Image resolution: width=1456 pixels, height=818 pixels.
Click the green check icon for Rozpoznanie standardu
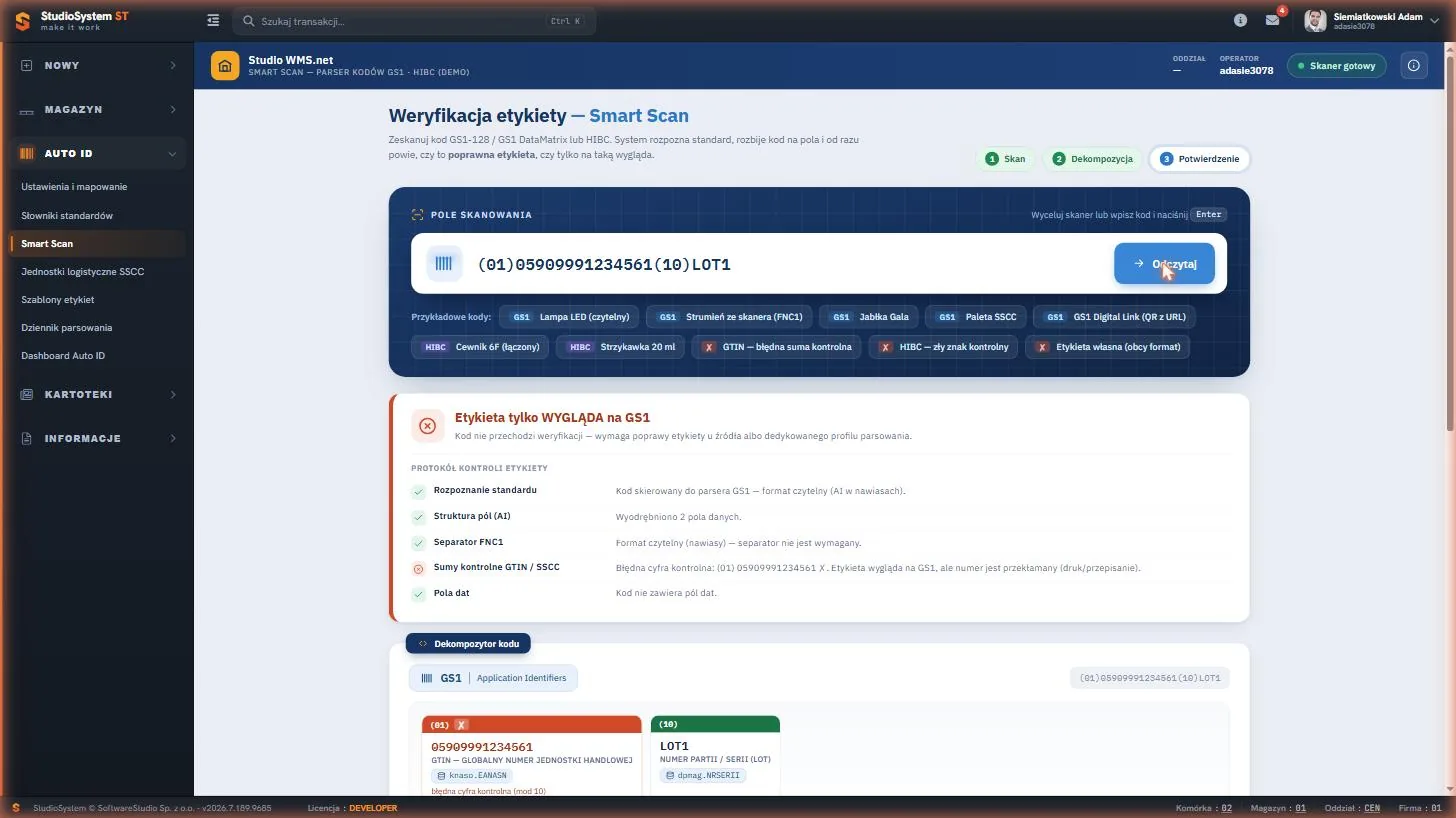tap(419, 492)
